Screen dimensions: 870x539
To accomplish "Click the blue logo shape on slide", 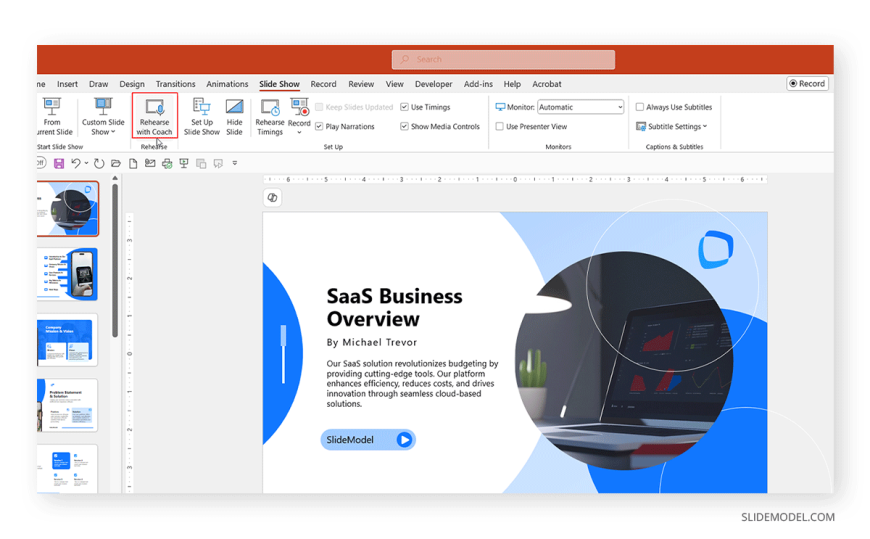I will tap(716, 249).
